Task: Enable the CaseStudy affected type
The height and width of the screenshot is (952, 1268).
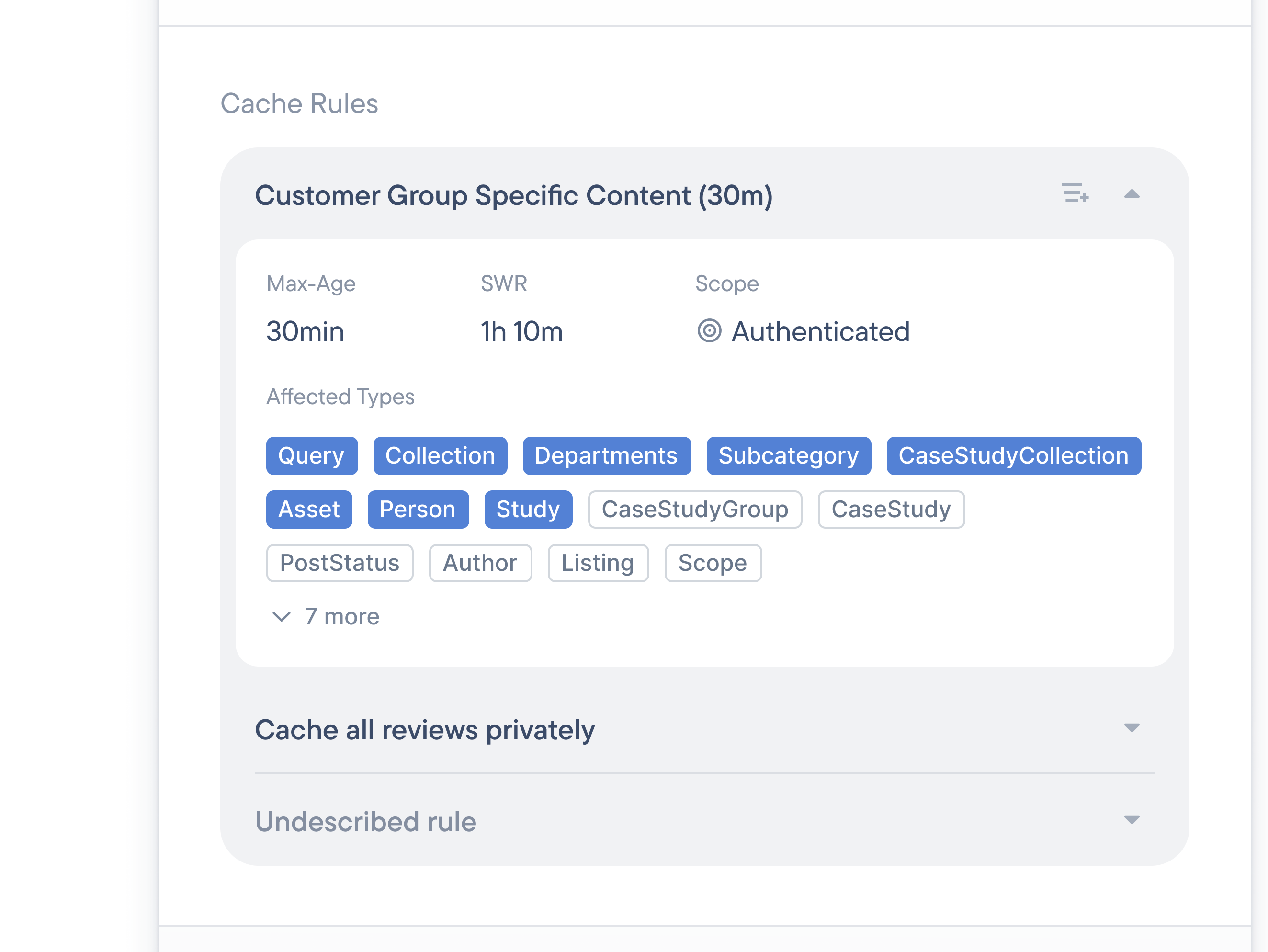Action: pos(891,509)
